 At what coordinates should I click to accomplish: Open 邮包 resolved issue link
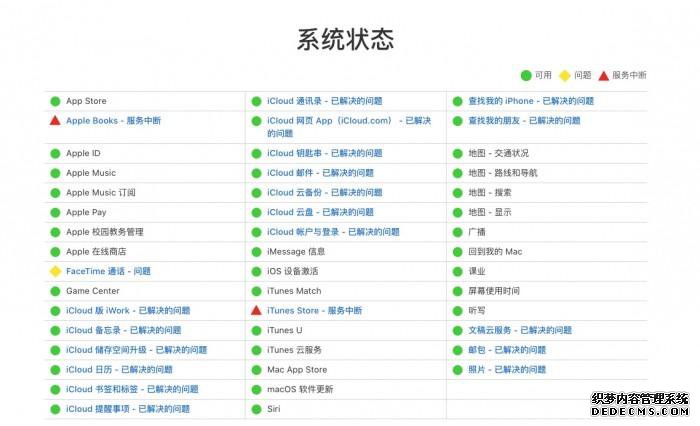click(x=507, y=350)
